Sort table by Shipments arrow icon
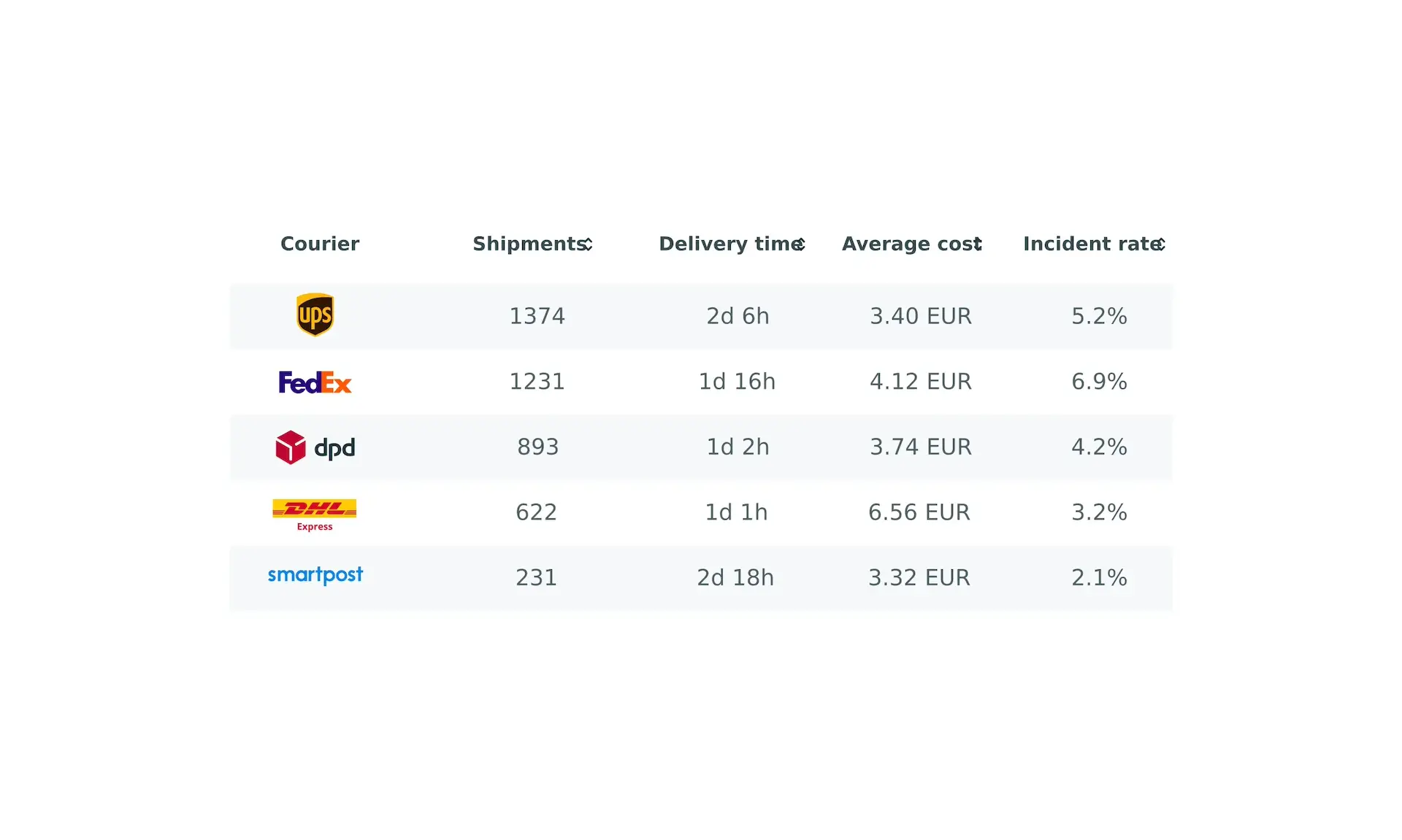Image resolution: width=1402 pixels, height=840 pixels. (x=588, y=244)
